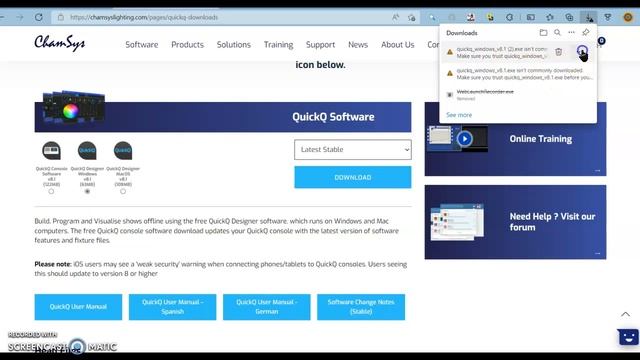640x360 pixels.
Task: Reload the page with the refresh icon
Action: (39, 17)
